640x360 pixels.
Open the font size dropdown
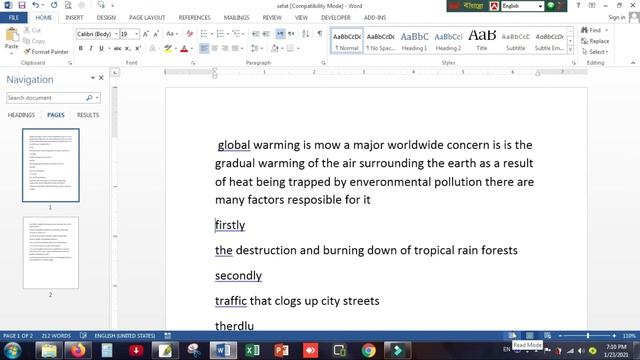[137, 34]
